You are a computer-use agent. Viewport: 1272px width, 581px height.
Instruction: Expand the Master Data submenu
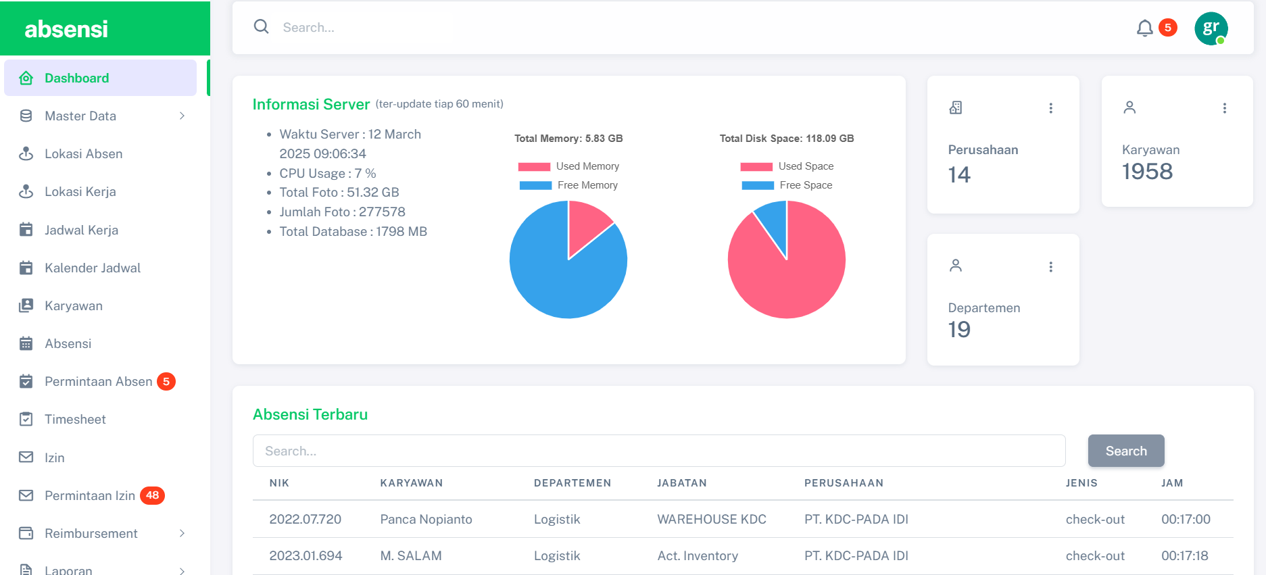coord(181,116)
